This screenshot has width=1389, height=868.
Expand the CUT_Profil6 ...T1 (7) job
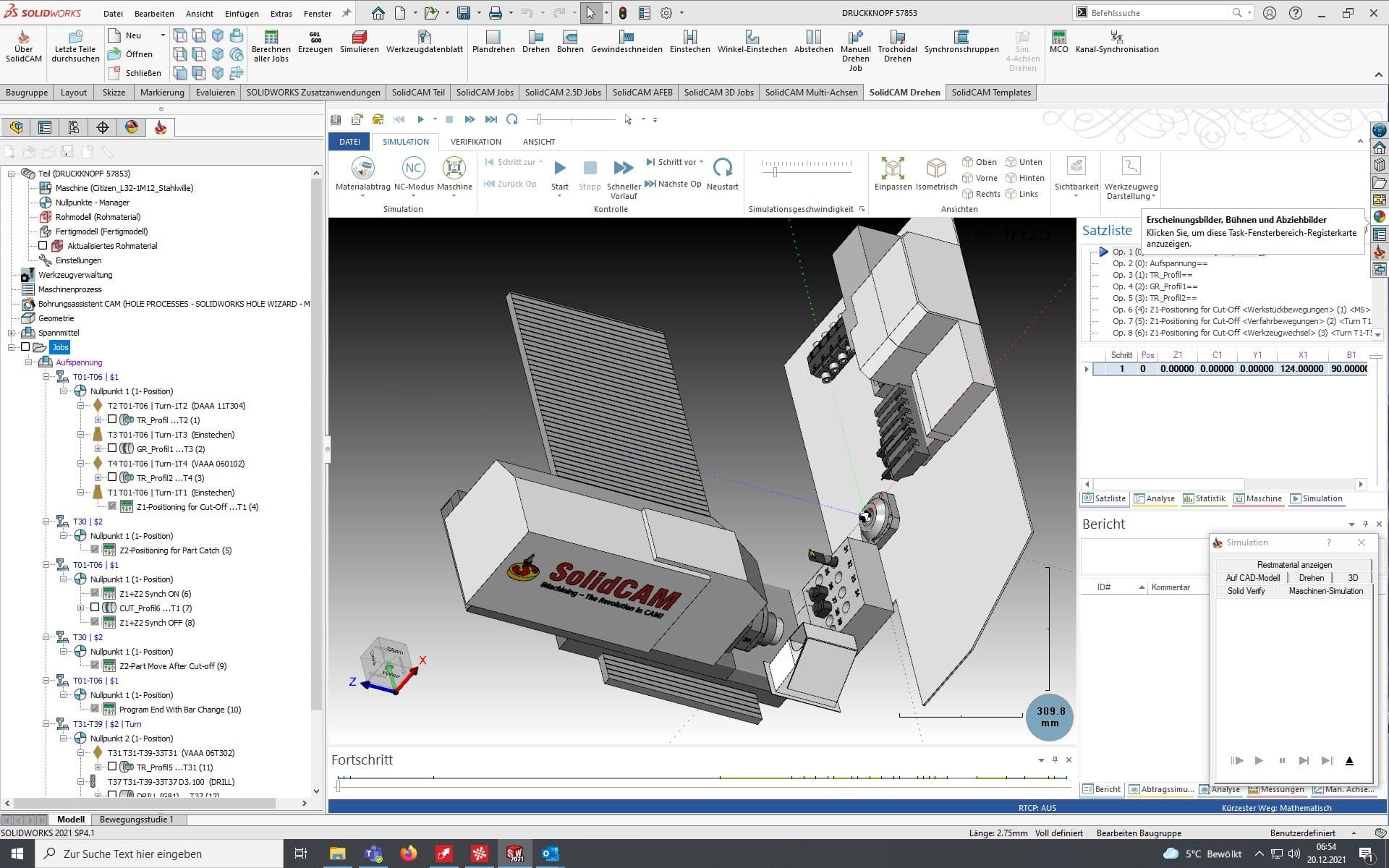point(81,608)
